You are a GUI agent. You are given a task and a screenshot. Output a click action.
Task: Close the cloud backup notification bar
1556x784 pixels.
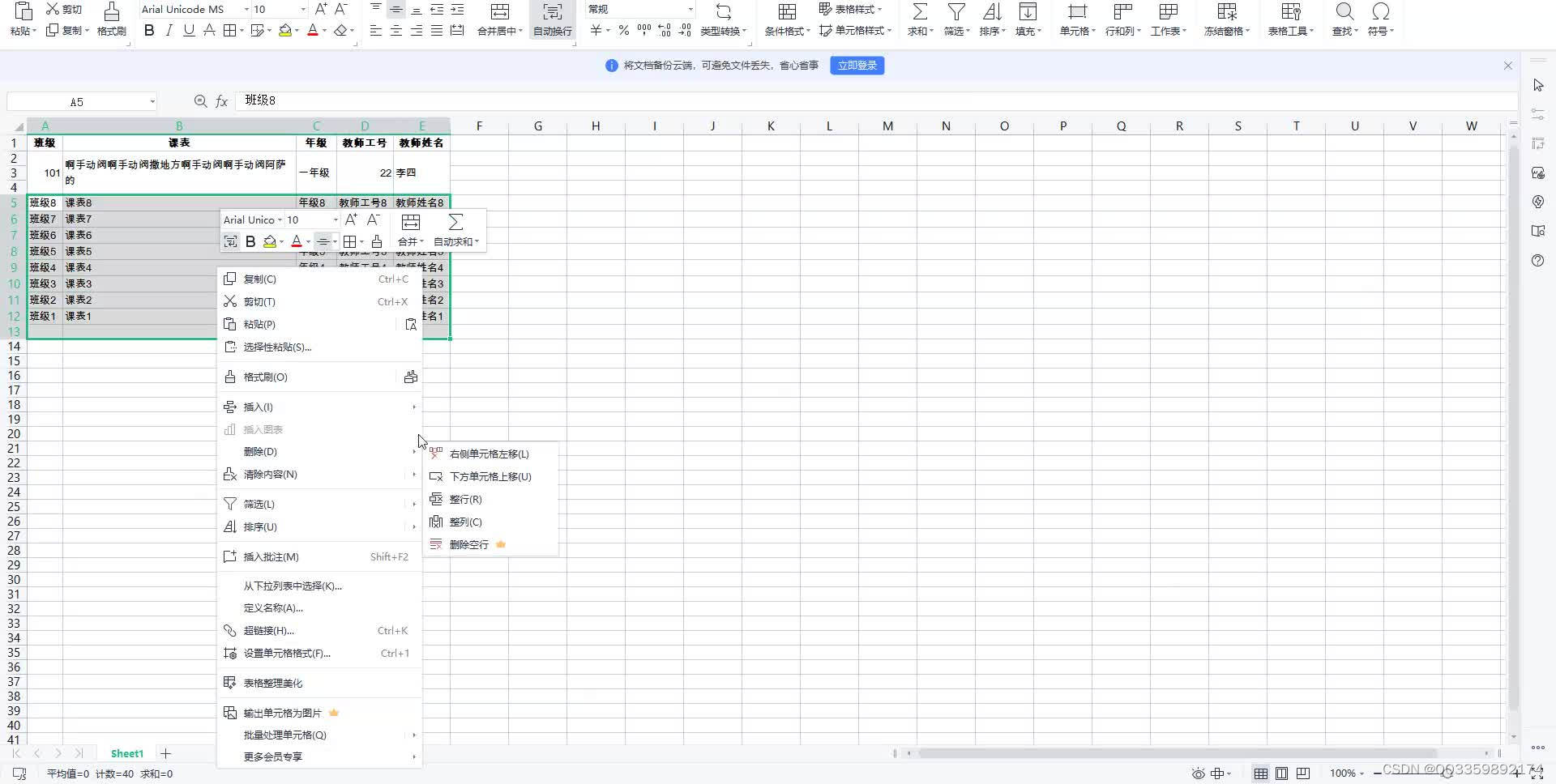tap(1507, 66)
